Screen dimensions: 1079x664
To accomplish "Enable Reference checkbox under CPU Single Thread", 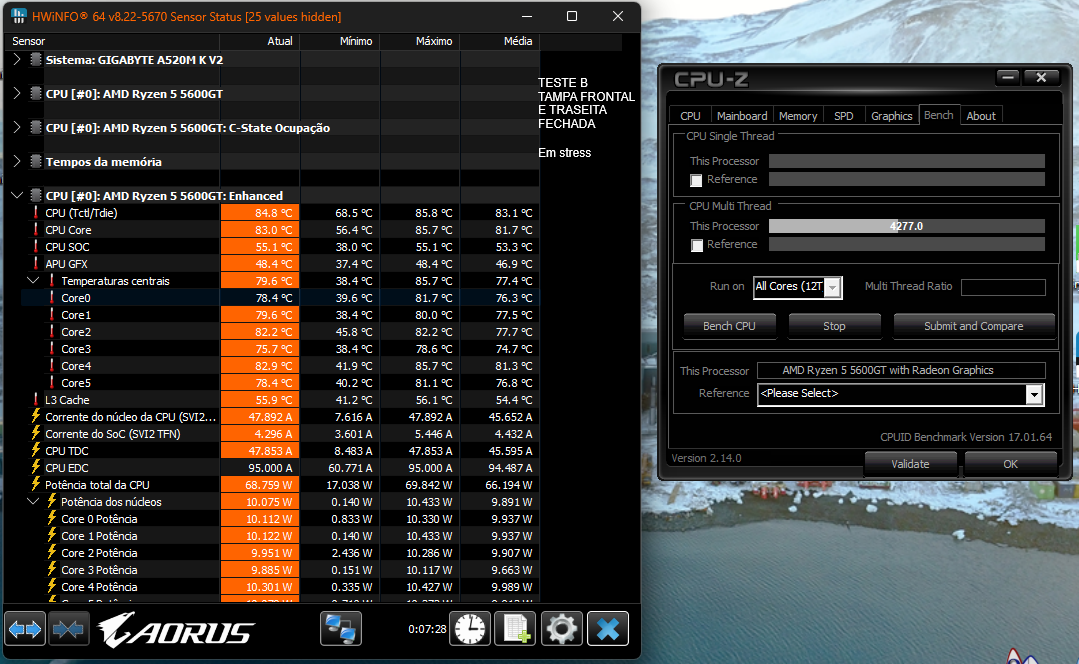I will click(x=696, y=180).
